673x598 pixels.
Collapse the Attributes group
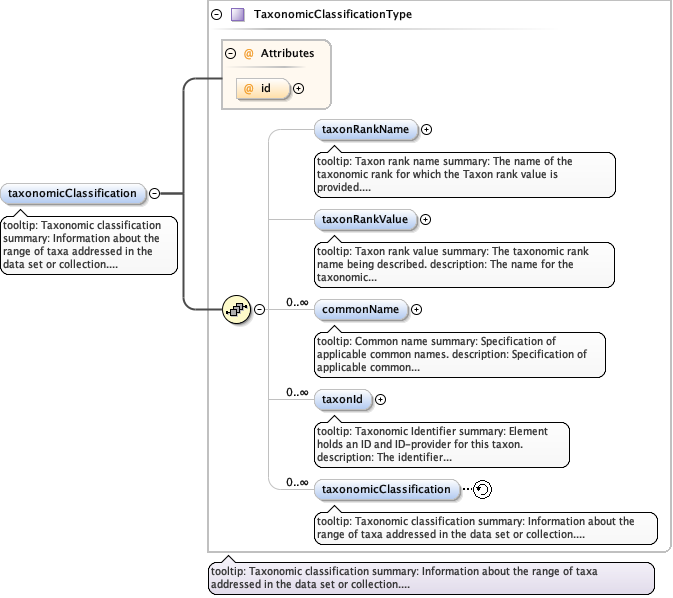coord(231,53)
